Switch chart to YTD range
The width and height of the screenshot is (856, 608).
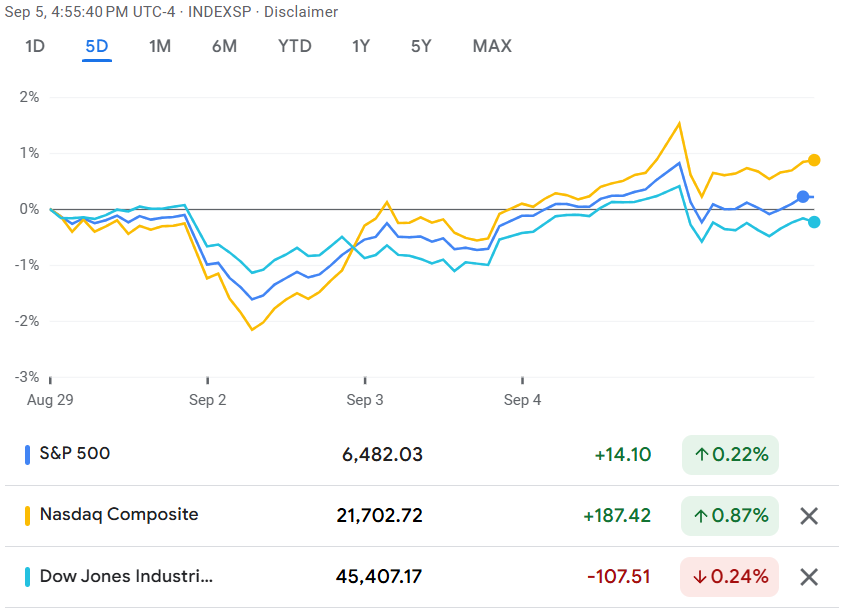pos(295,46)
